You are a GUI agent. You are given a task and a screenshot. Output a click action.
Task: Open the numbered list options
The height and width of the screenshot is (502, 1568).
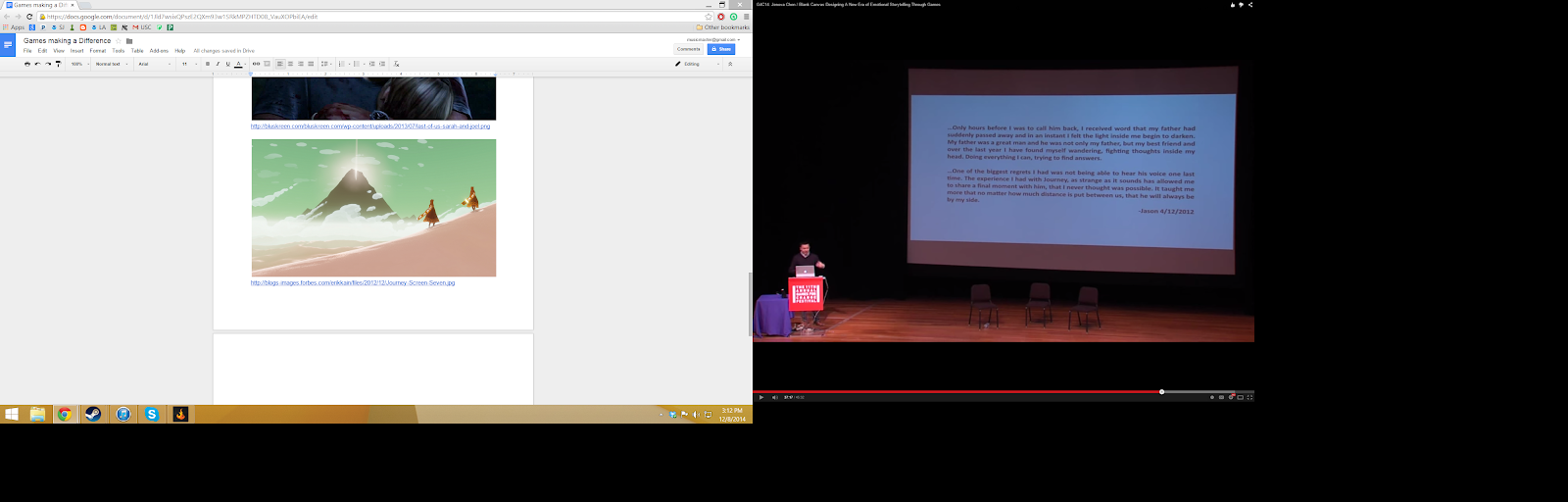point(342,64)
